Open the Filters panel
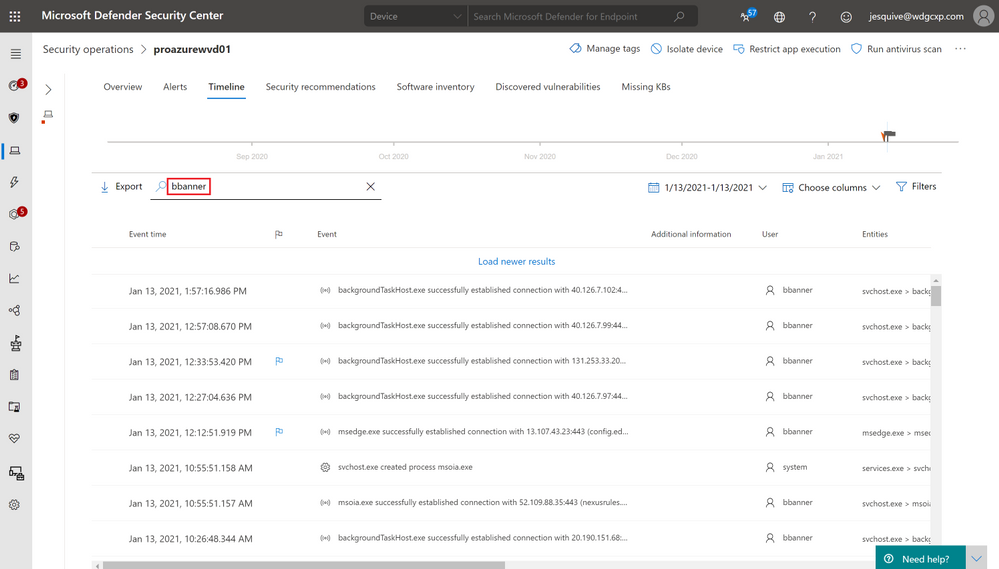The height and width of the screenshot is (569, 999). click(x=916, y=187)
